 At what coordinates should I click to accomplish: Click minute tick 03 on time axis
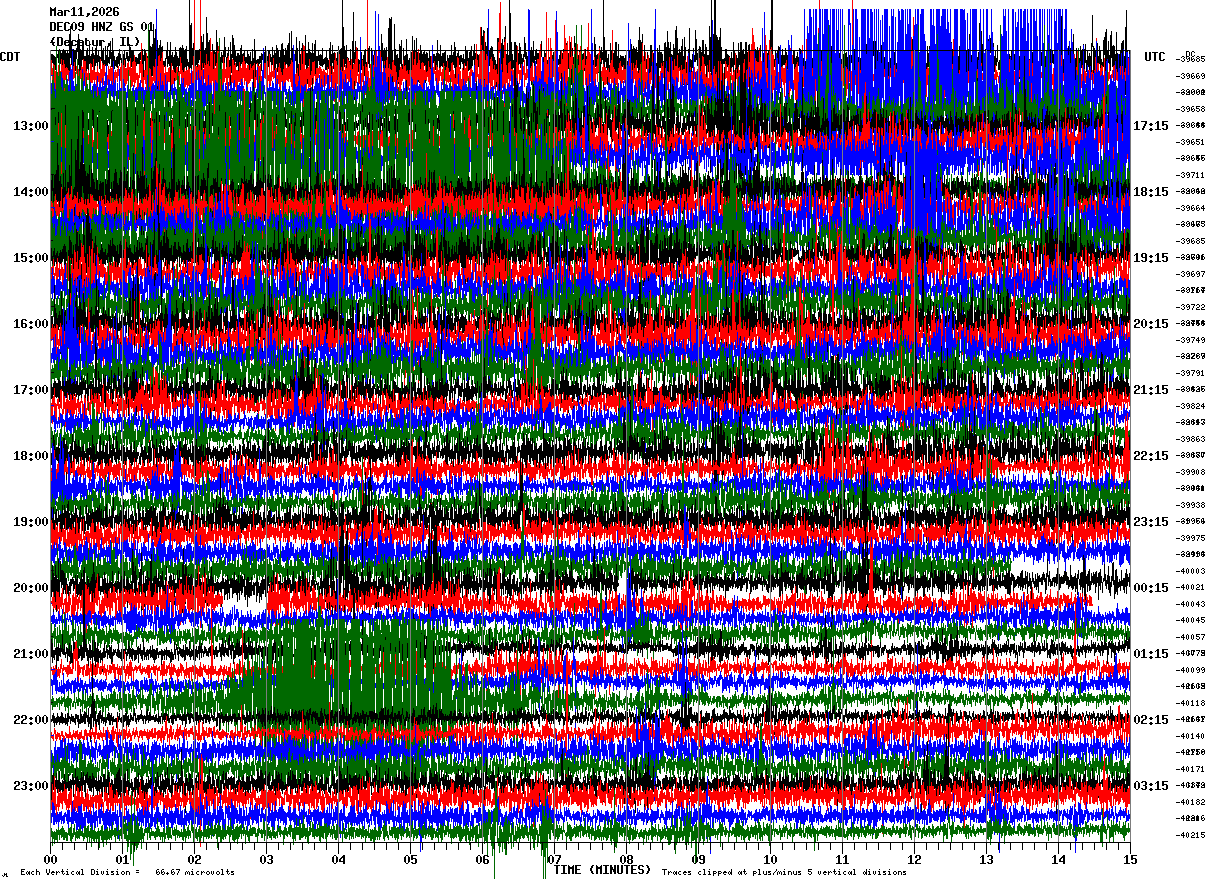(x=267, y=858)
